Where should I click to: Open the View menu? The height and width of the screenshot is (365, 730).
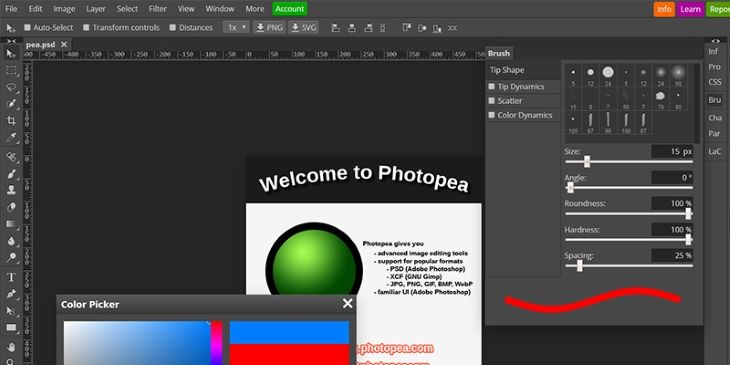coord(186,9)
